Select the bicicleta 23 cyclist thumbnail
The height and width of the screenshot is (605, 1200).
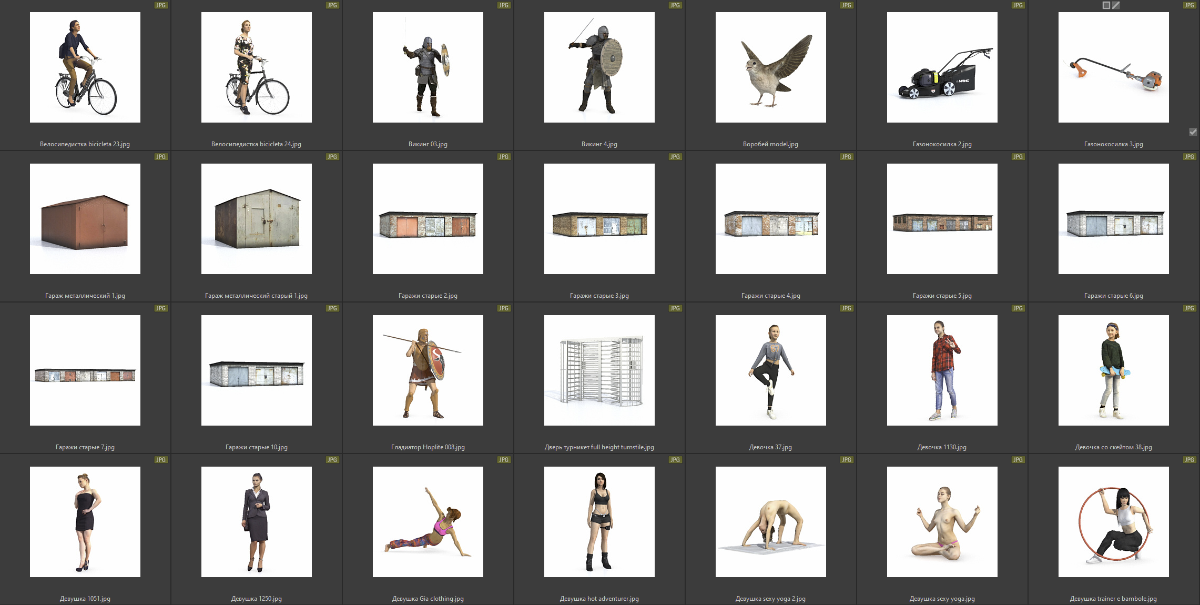click(85, 68)
